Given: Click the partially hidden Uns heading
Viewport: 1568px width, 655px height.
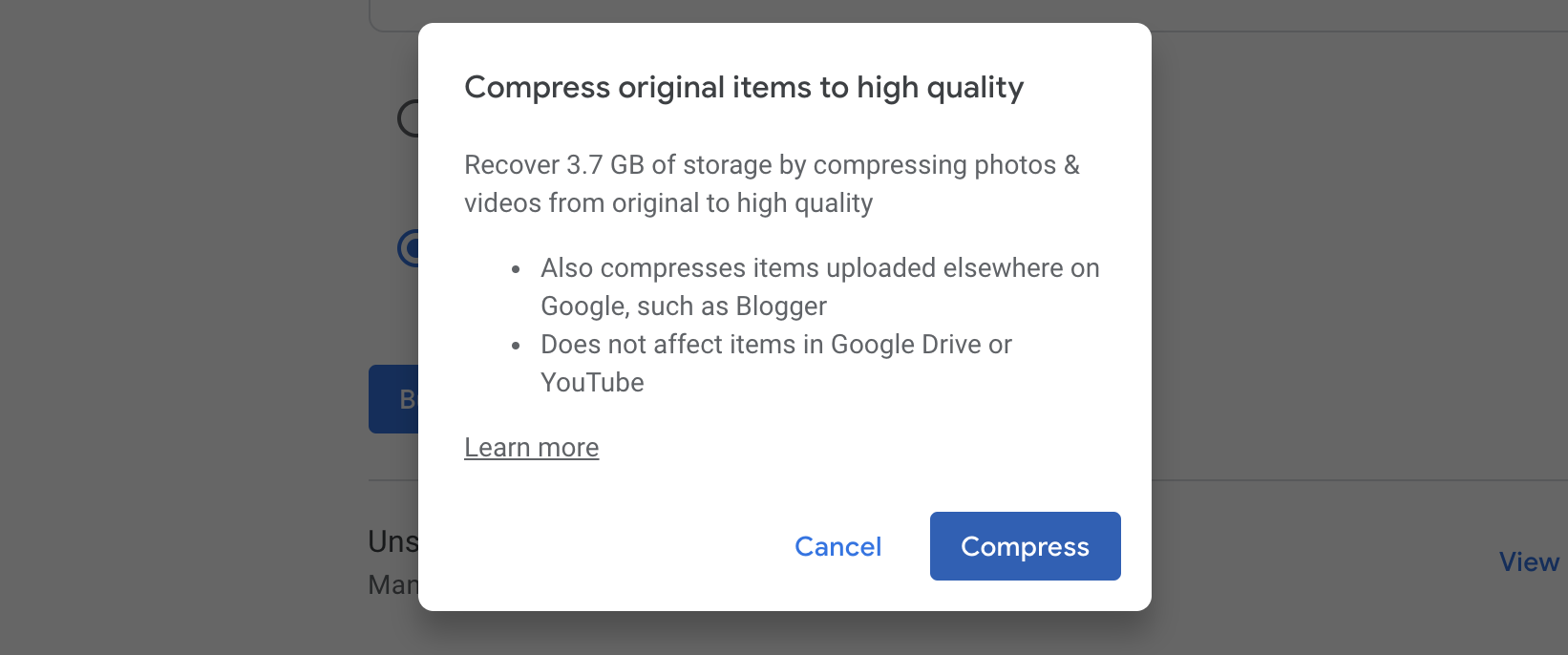Looking at the screenshot, I should click(393, 541).
